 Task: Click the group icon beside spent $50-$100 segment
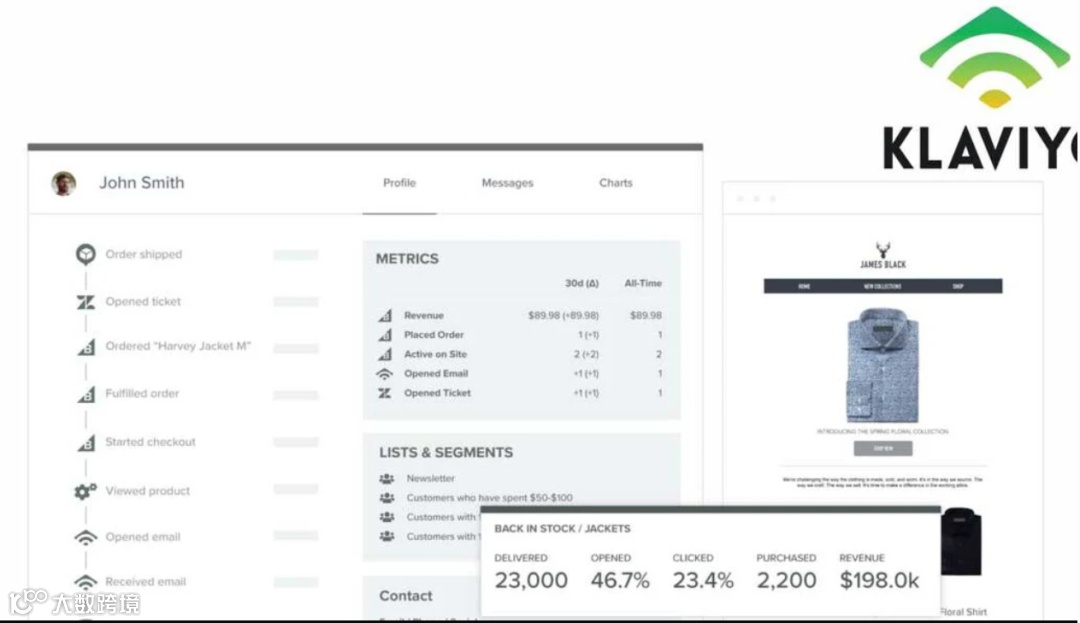coord(387,498)
